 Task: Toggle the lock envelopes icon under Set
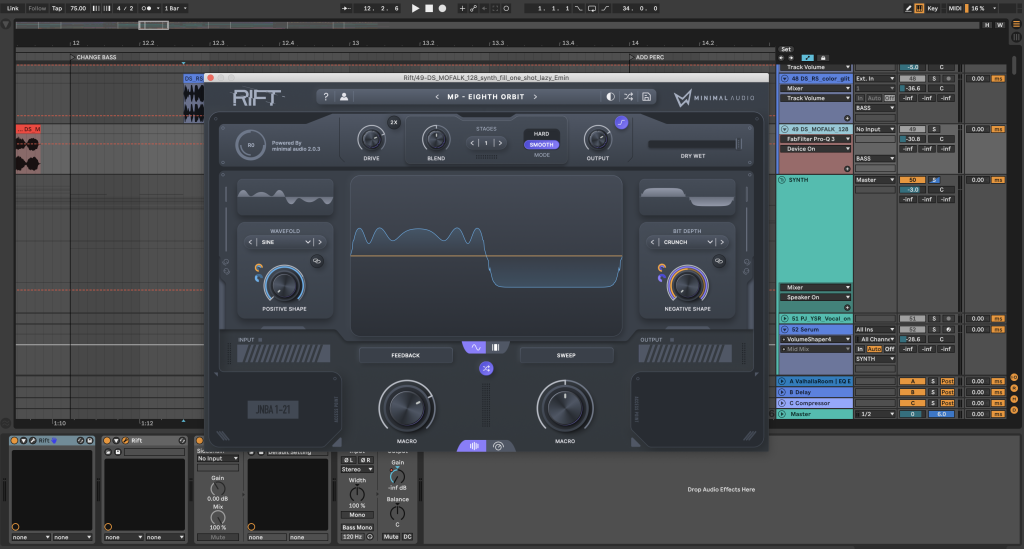pyautogui.click(x=824, y=57)
